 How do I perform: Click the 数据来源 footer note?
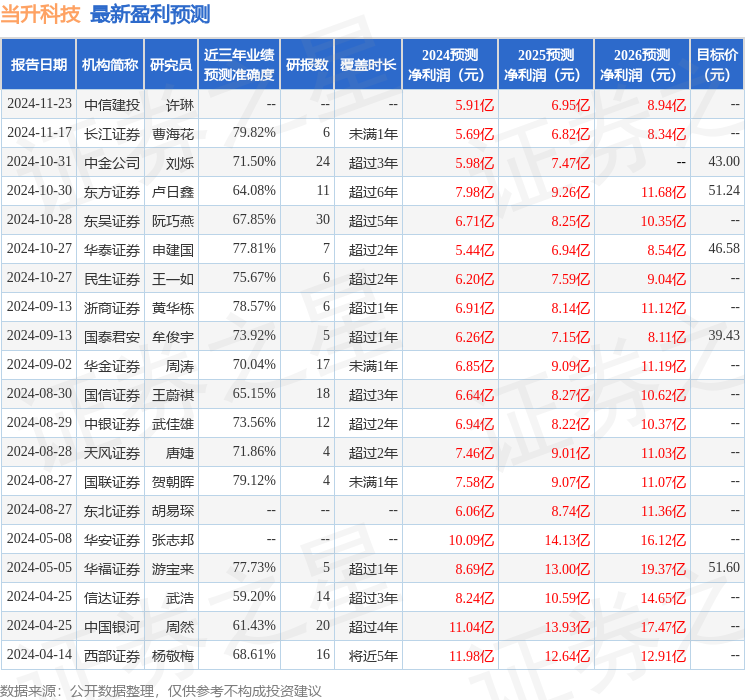(x=161, y=690)
